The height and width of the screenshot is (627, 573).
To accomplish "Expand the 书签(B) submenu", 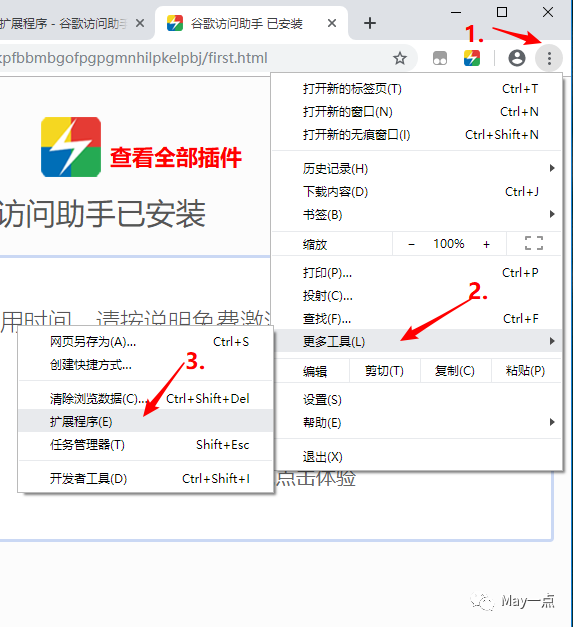I will tap(417, 215).
